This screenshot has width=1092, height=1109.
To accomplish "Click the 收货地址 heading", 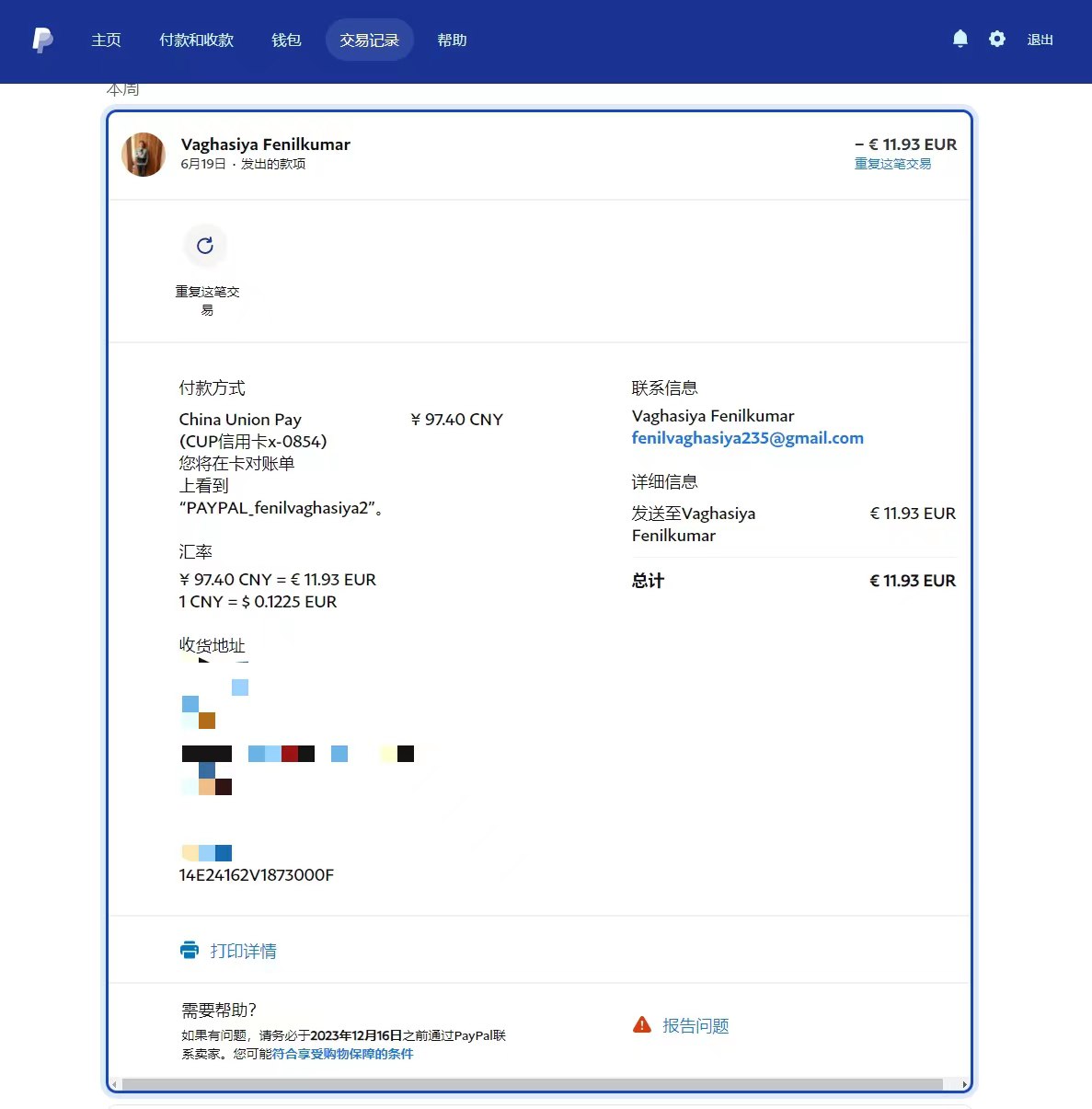I will point(212,645).
